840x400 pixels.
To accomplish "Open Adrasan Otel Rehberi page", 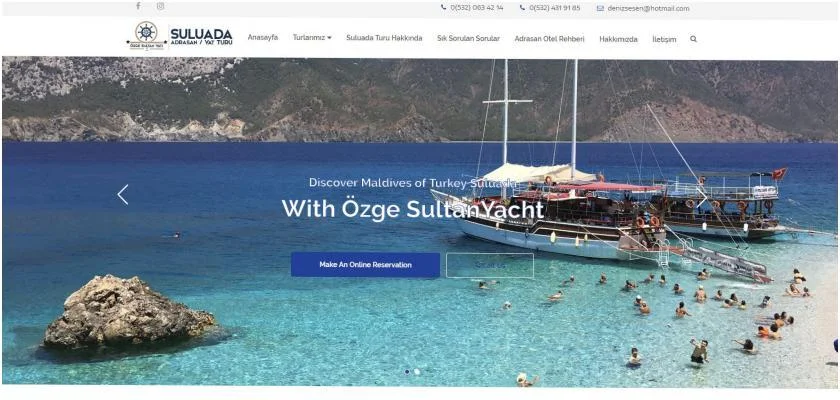I will click(549, 39).
